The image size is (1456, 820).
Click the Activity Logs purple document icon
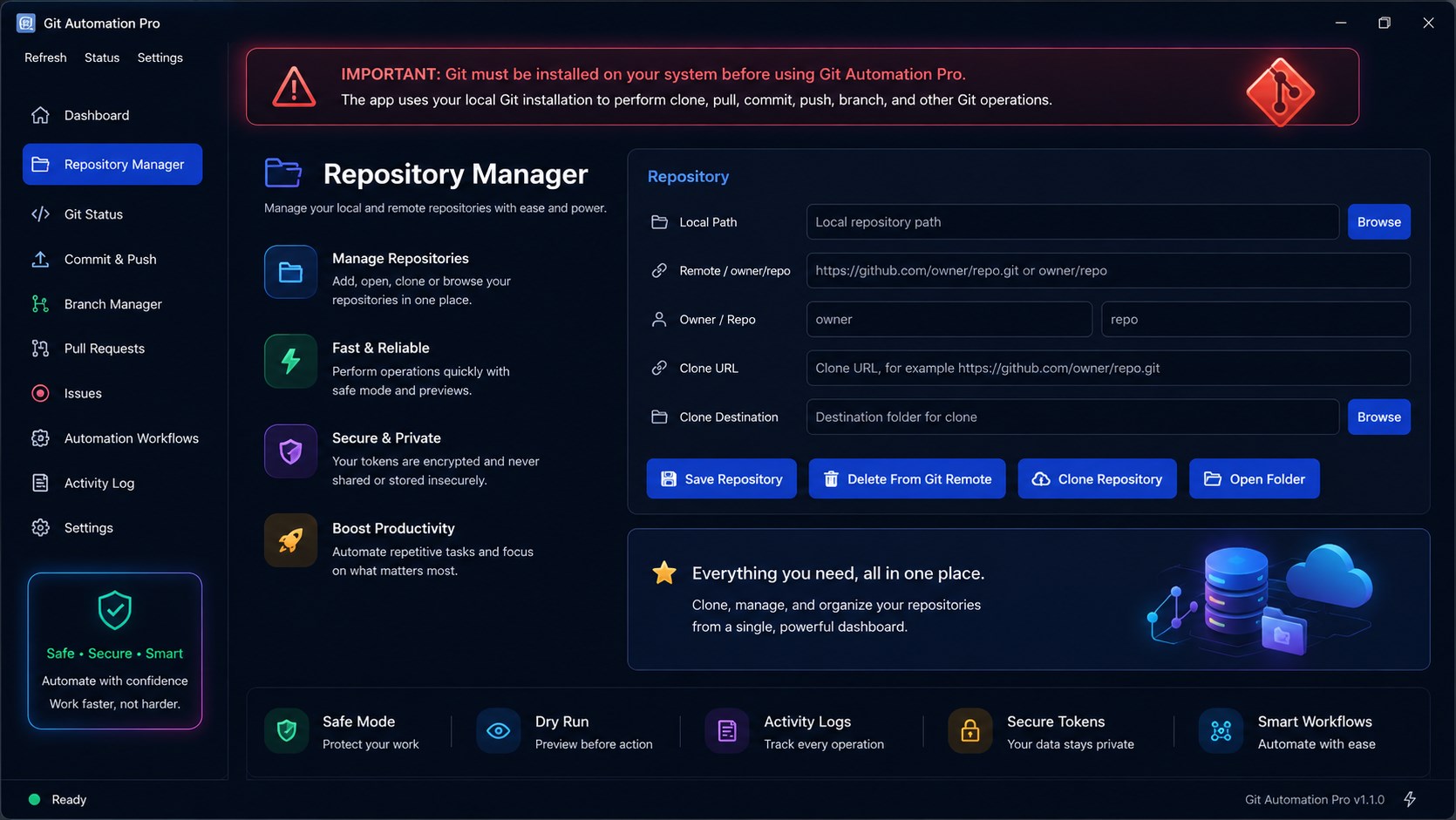click(727, 731)
